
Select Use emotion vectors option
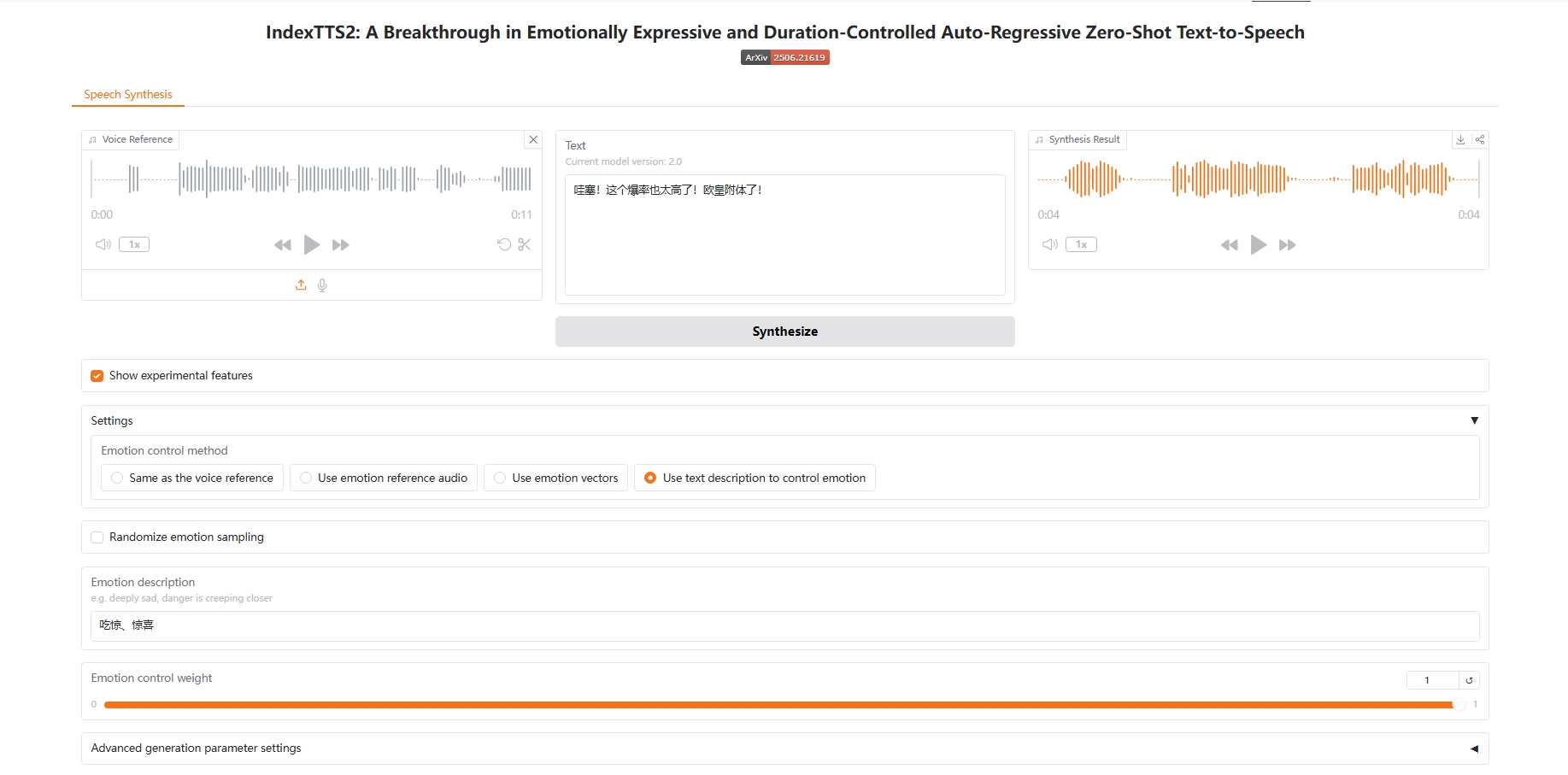click(x=501, y=478)
